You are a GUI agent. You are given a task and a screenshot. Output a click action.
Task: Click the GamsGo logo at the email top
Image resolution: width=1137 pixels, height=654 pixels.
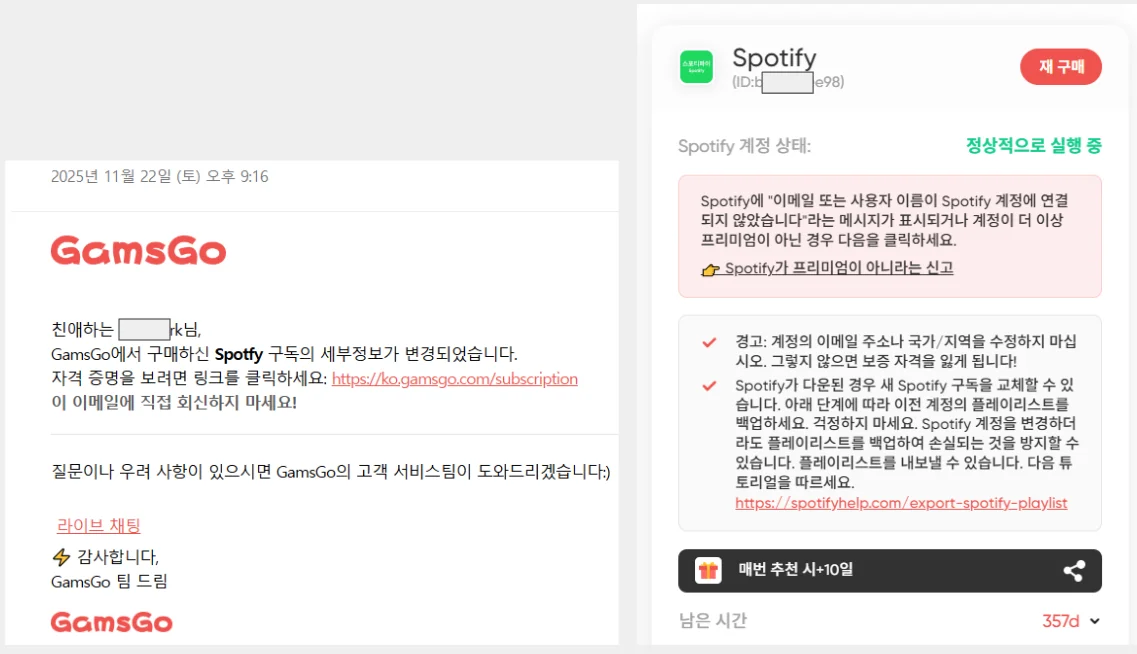click(138, 252)
